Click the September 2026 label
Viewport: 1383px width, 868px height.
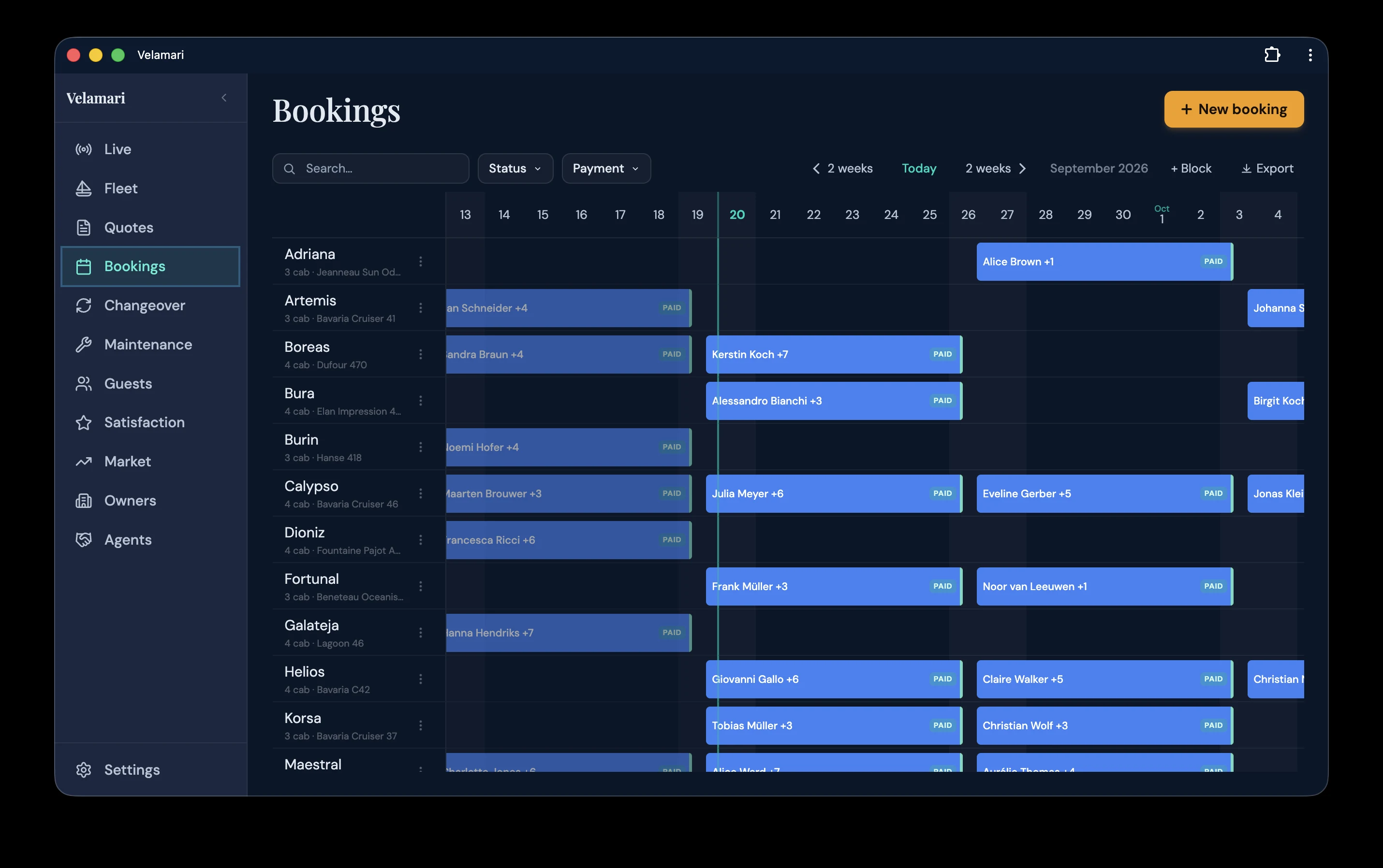(1099, 168)
